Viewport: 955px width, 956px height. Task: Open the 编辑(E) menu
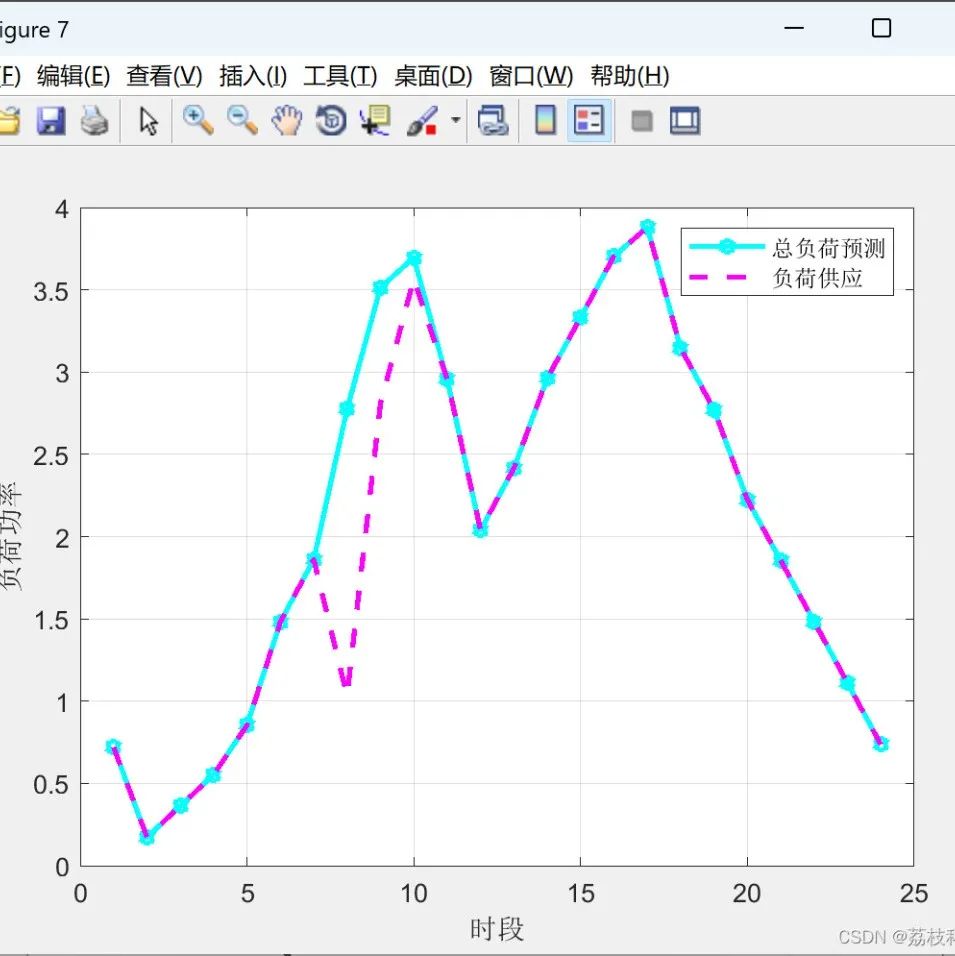pyautogui.click(x=73, y=76)
